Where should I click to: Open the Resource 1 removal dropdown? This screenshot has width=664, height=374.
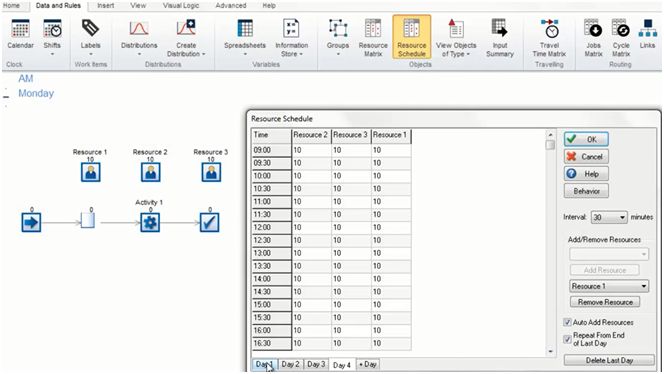609,286
